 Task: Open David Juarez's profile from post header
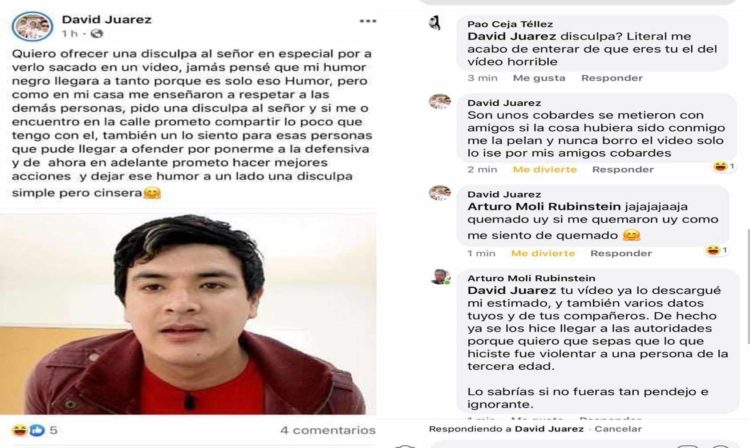click(x=107, y=20)
